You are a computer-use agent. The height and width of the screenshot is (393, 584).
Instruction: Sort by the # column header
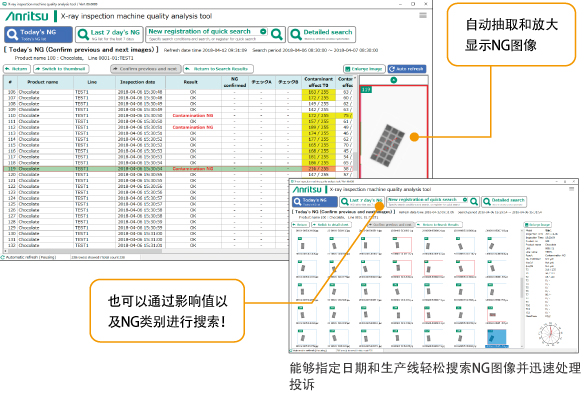(10, 82)
